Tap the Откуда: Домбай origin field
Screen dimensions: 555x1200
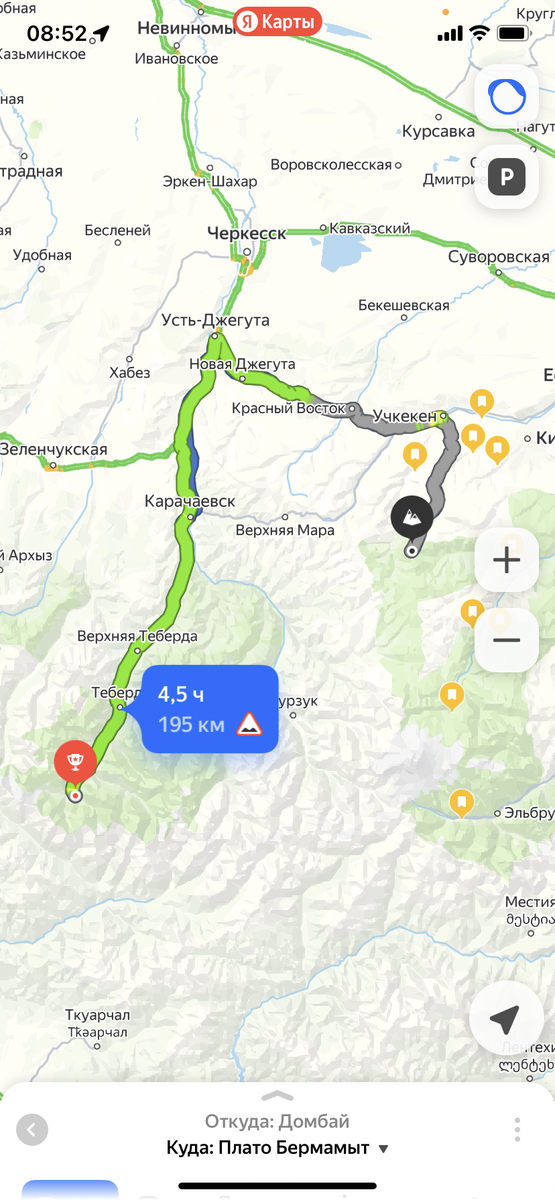(277, 1121)
